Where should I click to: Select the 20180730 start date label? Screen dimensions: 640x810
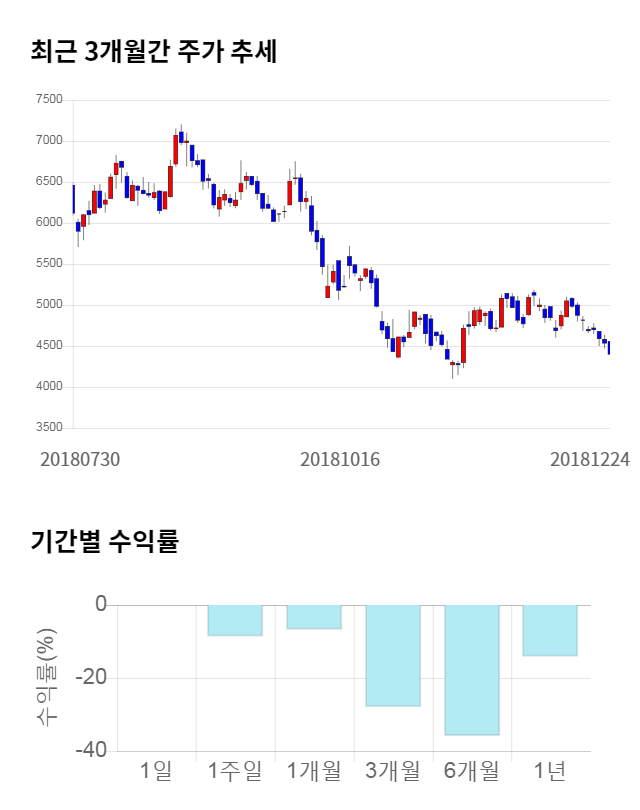(80, 459)
